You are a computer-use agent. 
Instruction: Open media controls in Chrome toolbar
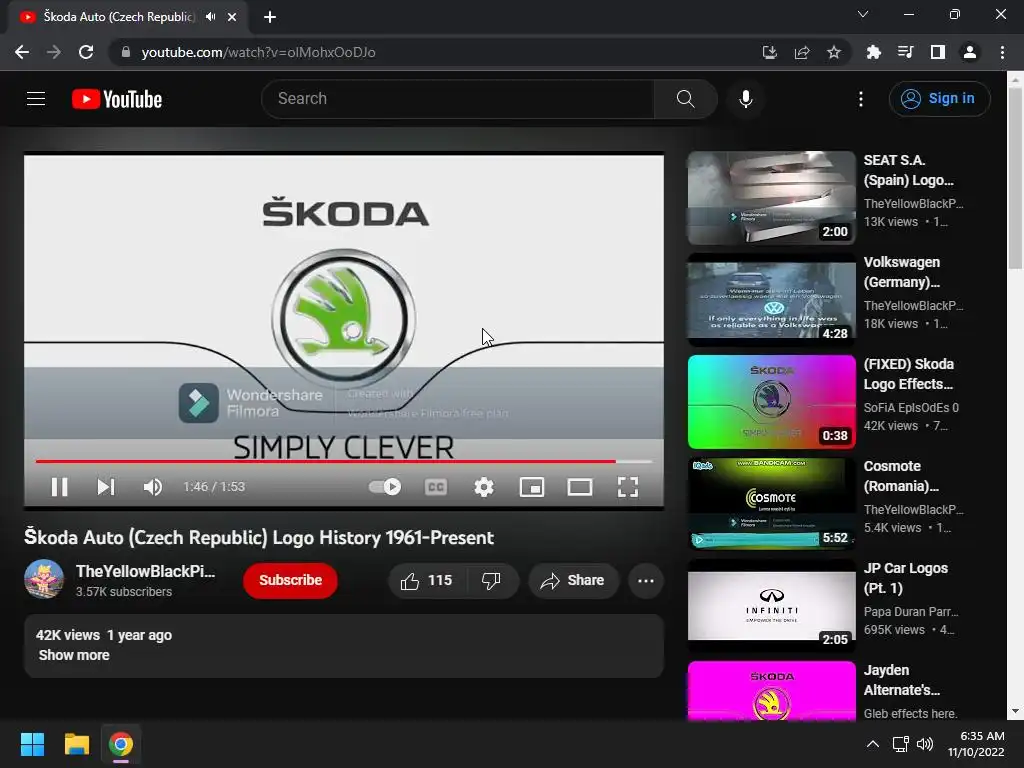(905, 52)
